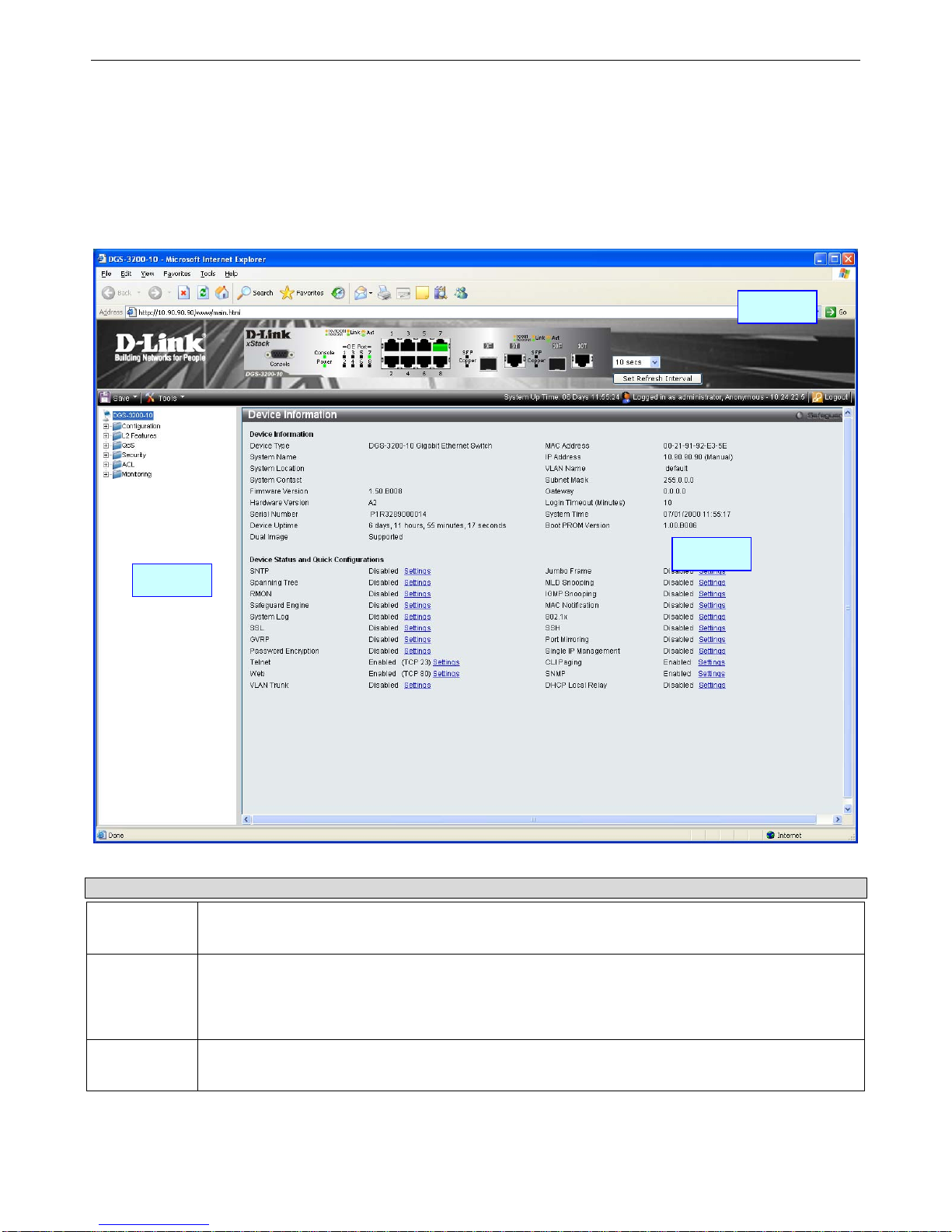This screenshot has width=952, height=1232.
Task: Open Port Mirroring Settings link
Action: (x=712, y=640)
